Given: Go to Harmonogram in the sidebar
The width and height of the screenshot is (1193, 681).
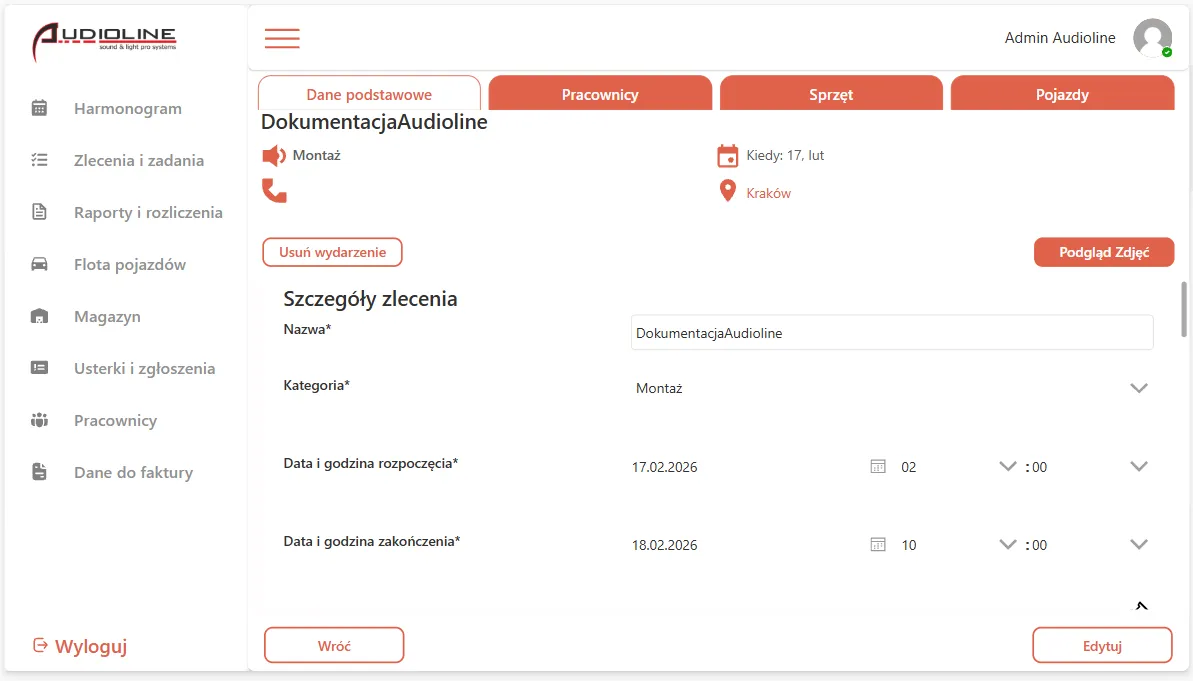Looking at the screenshot, I should coord(128,108).
